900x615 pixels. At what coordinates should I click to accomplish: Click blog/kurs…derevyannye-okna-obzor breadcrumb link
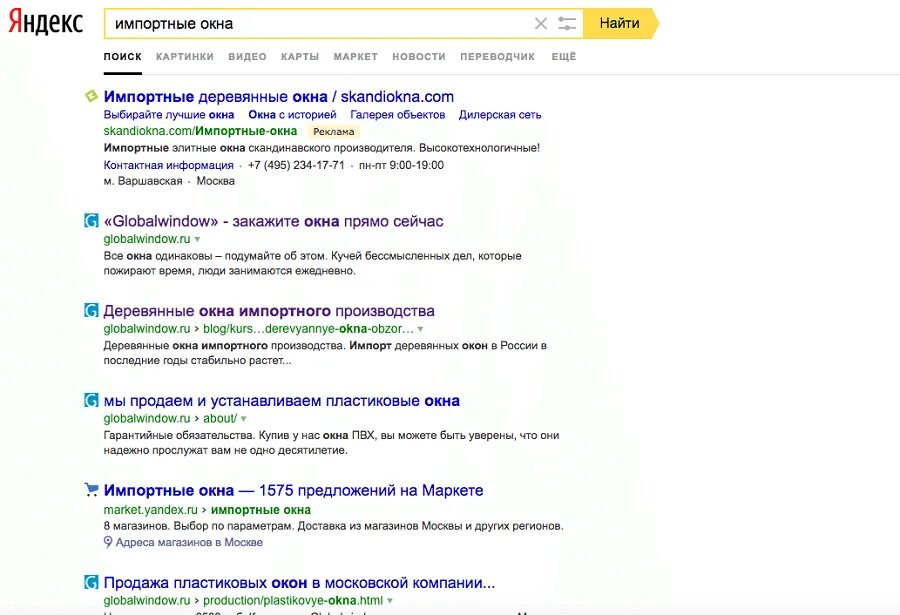tap(308, 328)
